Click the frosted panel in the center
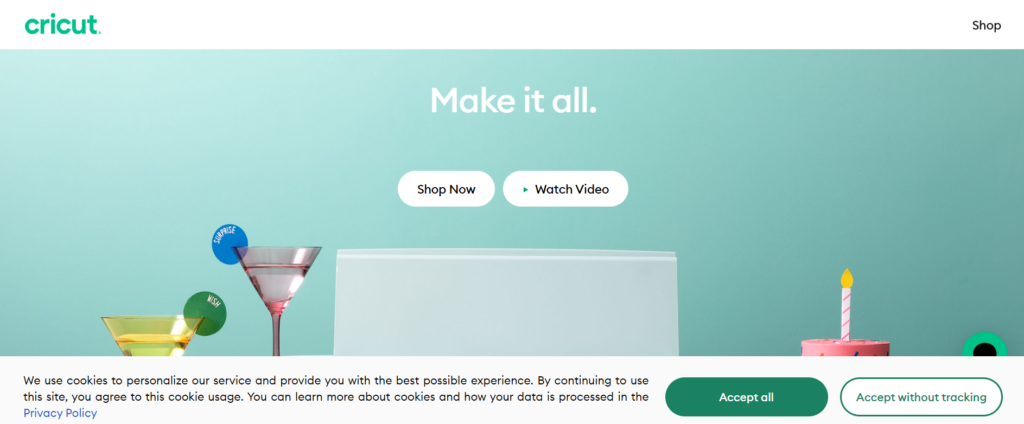This screenshot has height=424, width=1024. click(506, 303)
